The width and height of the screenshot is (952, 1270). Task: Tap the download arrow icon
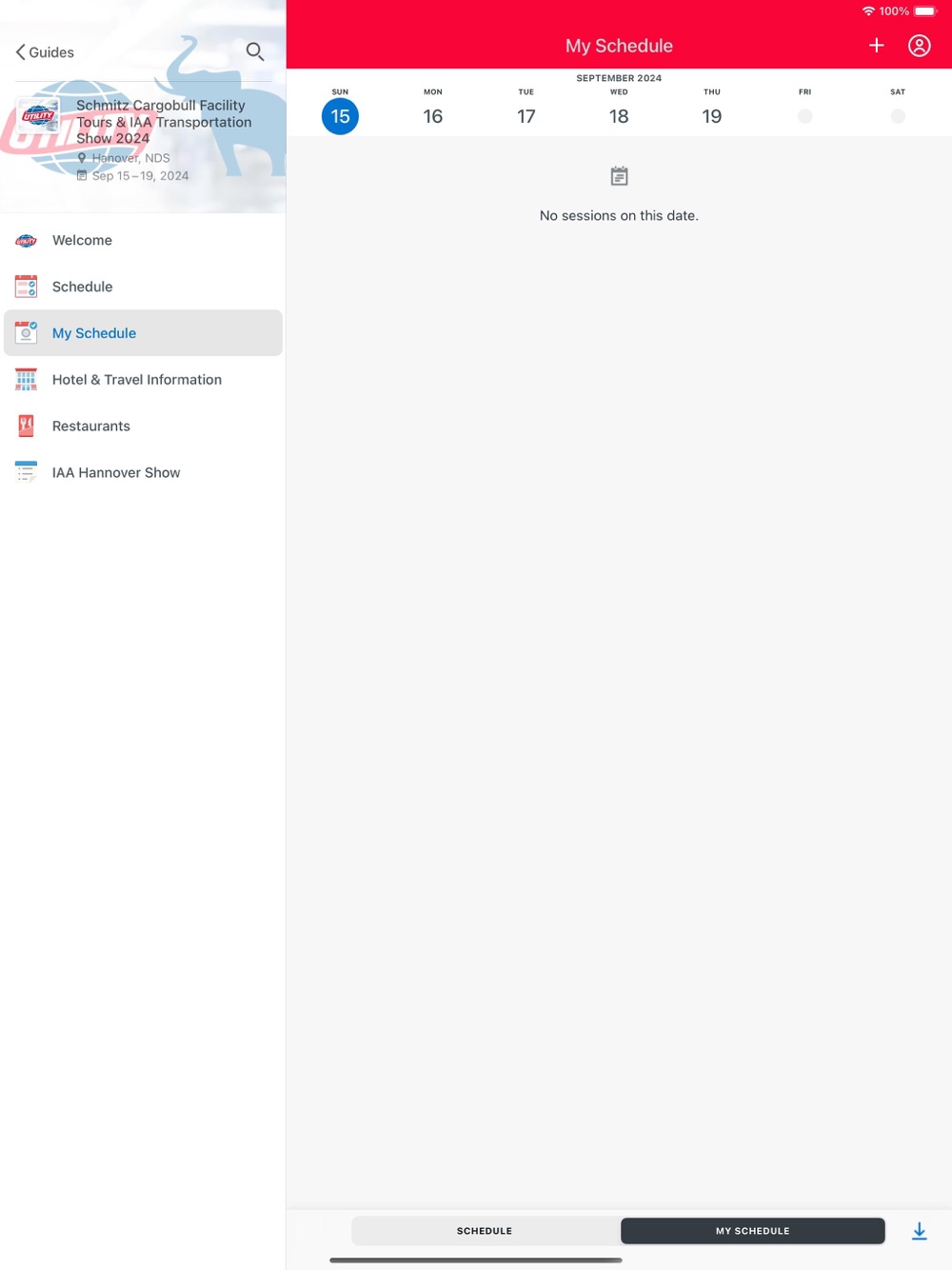coord(920,1231)
